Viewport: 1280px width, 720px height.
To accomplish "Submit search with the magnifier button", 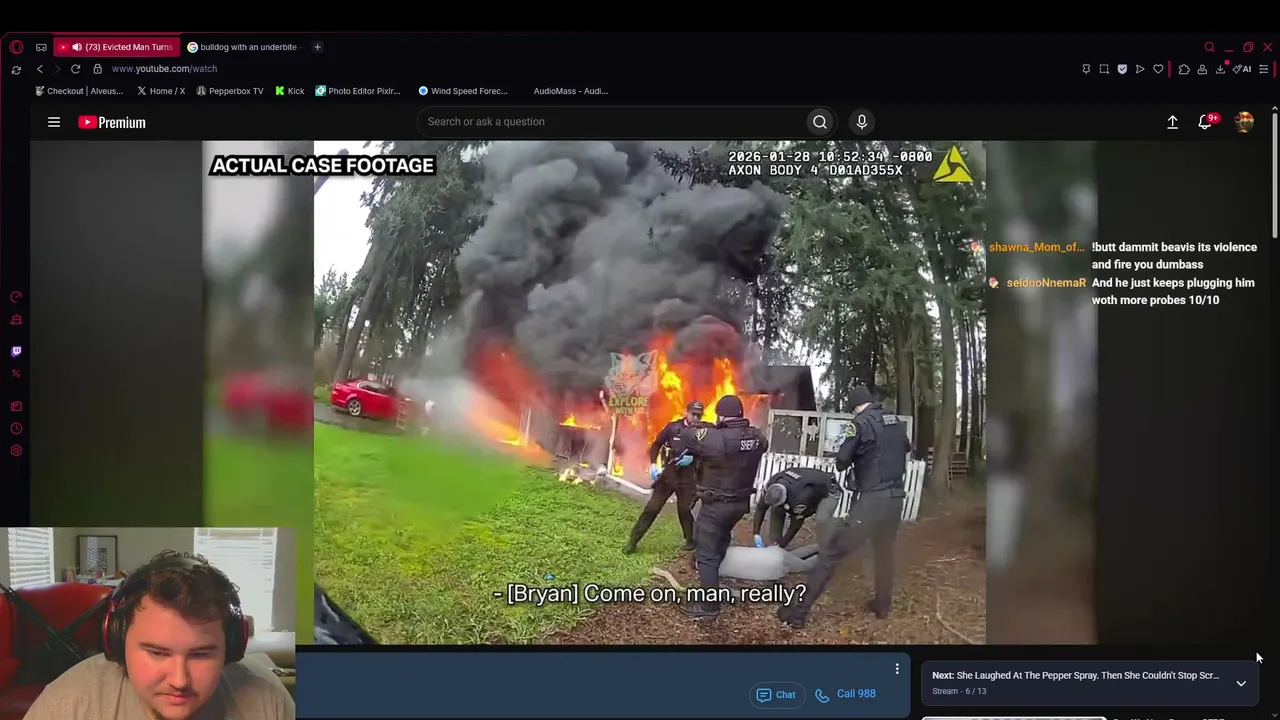I will [820, 122].
